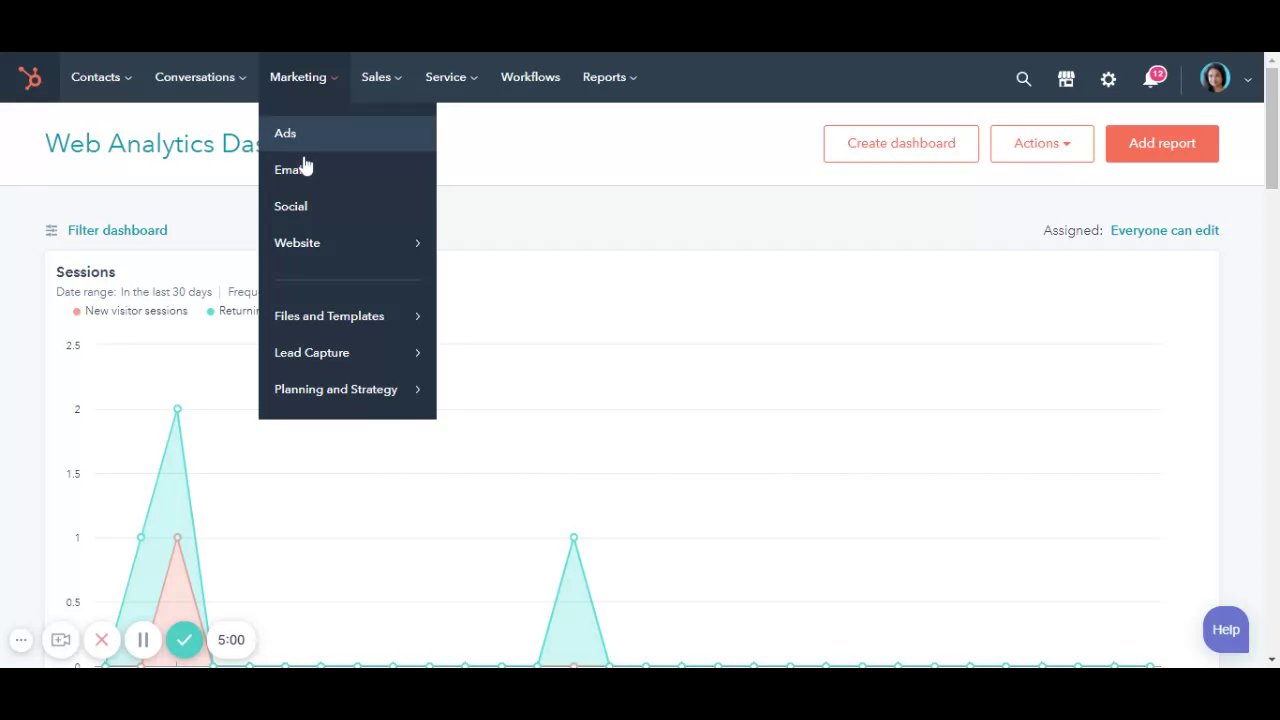This screenshot has width=1280, height=720.
Task: Click the red X recording cancel icon
Action: pyautogui.click(x=102, y=640)
